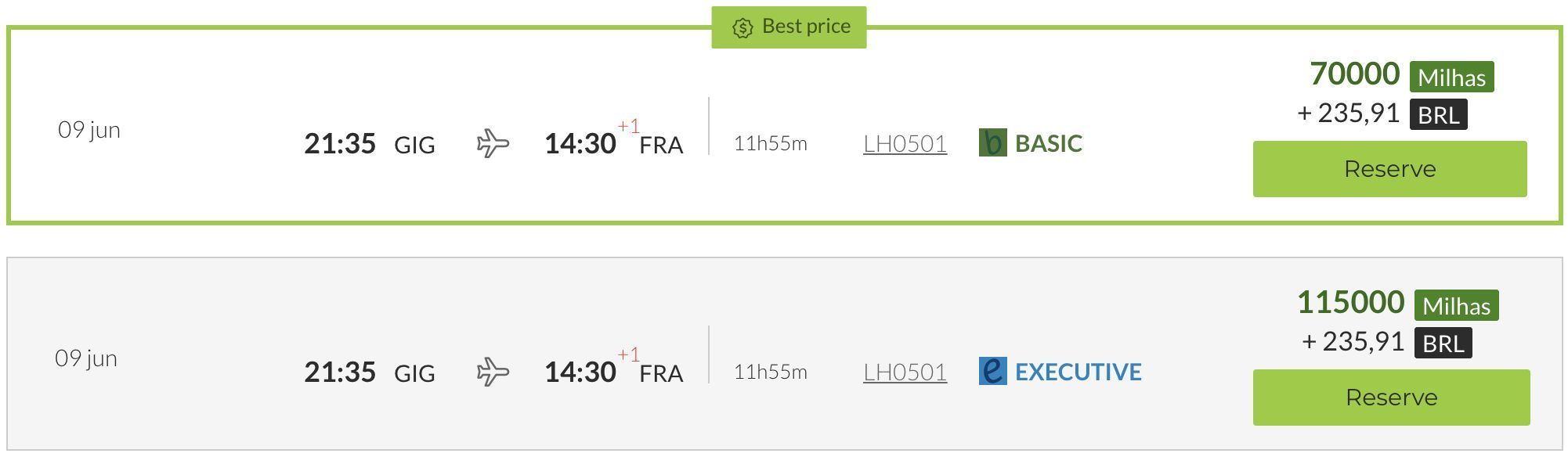Click the Milhas tag next to 115000
This screenshot has height=457, width=1568.
click(x=1456, y=305)
